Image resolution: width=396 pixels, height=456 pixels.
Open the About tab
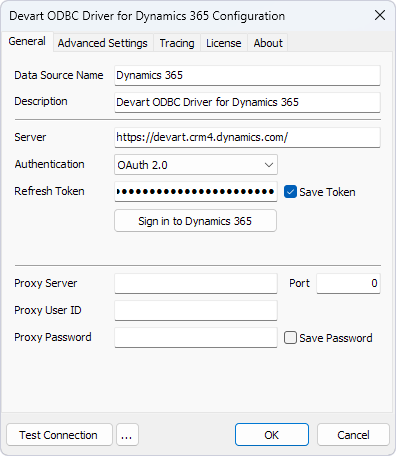tap(268, 43)
